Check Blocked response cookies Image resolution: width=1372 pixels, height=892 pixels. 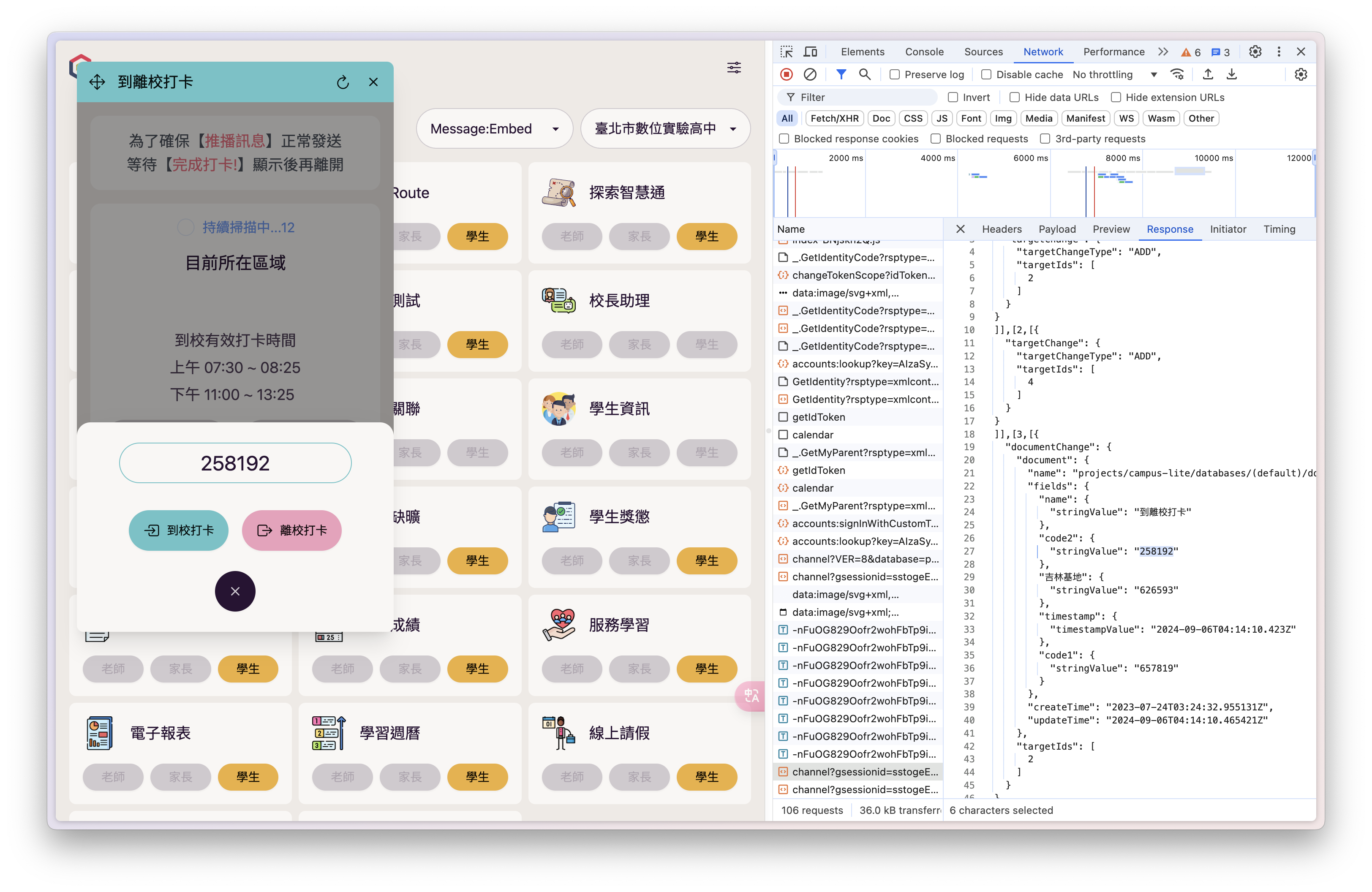784,139
